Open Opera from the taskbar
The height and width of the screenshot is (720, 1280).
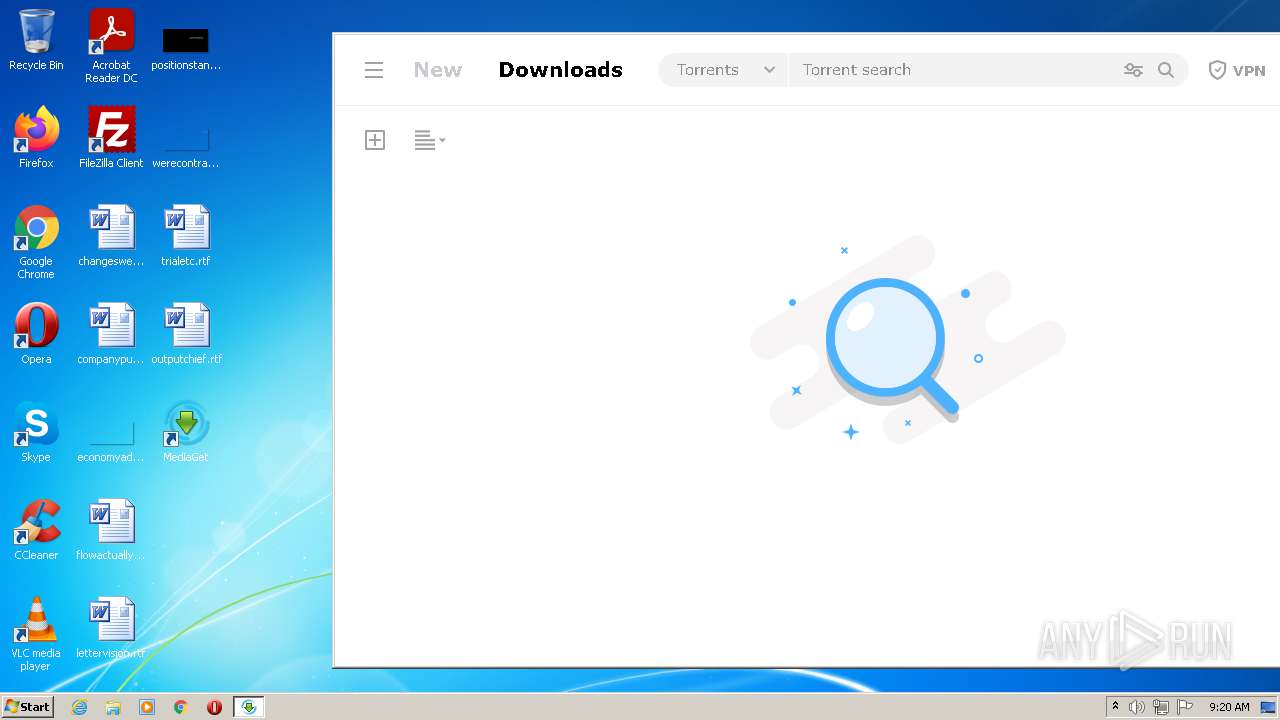point(214,707)
